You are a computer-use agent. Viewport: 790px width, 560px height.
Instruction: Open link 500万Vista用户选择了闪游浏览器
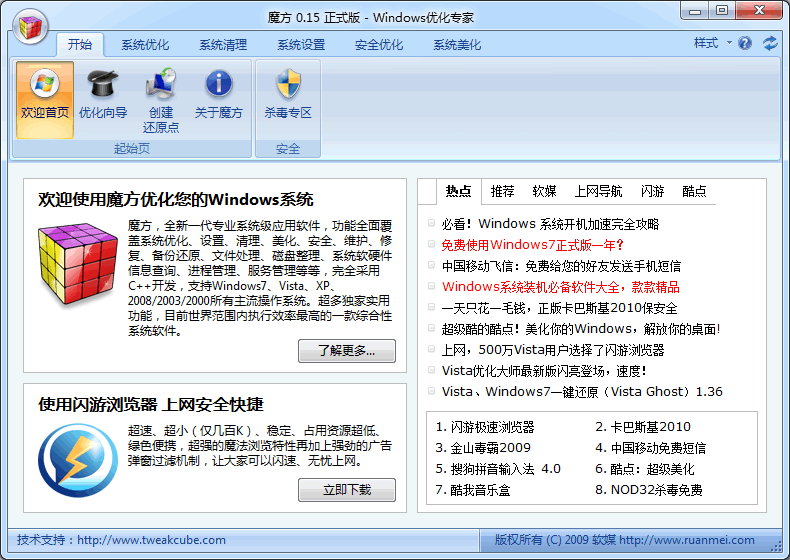[x=553, y=350]
